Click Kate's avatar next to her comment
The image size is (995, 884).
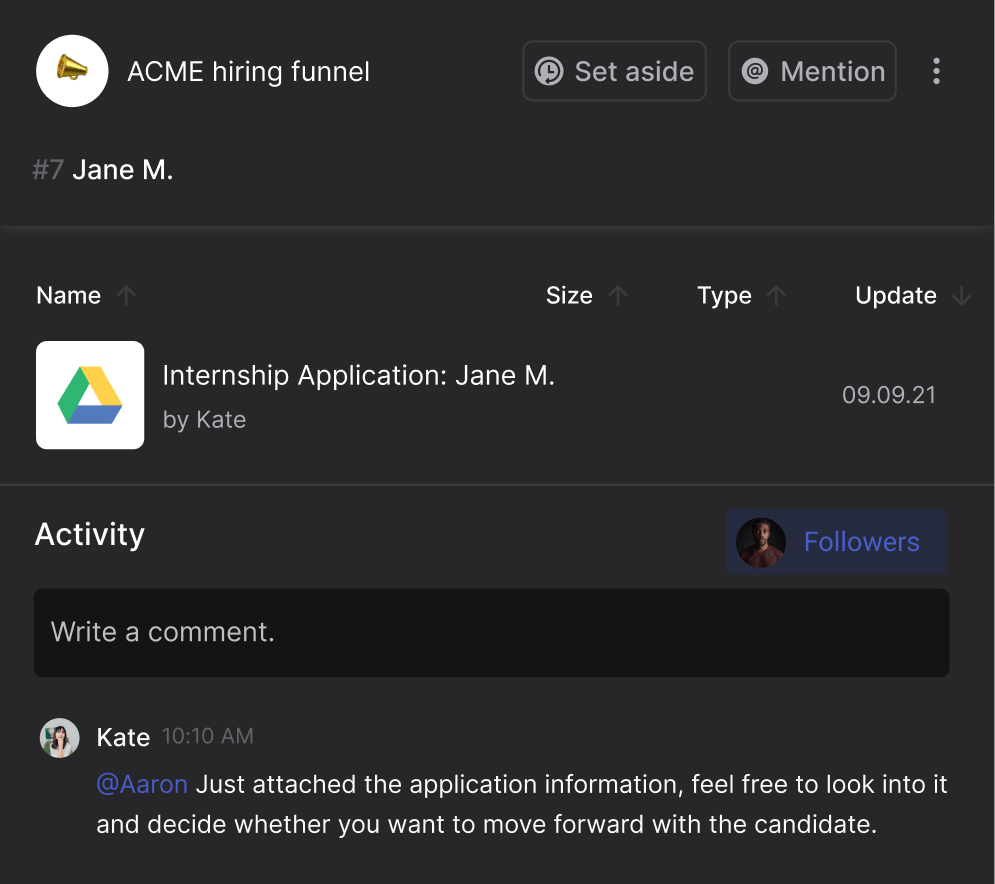tap(59, 737)
